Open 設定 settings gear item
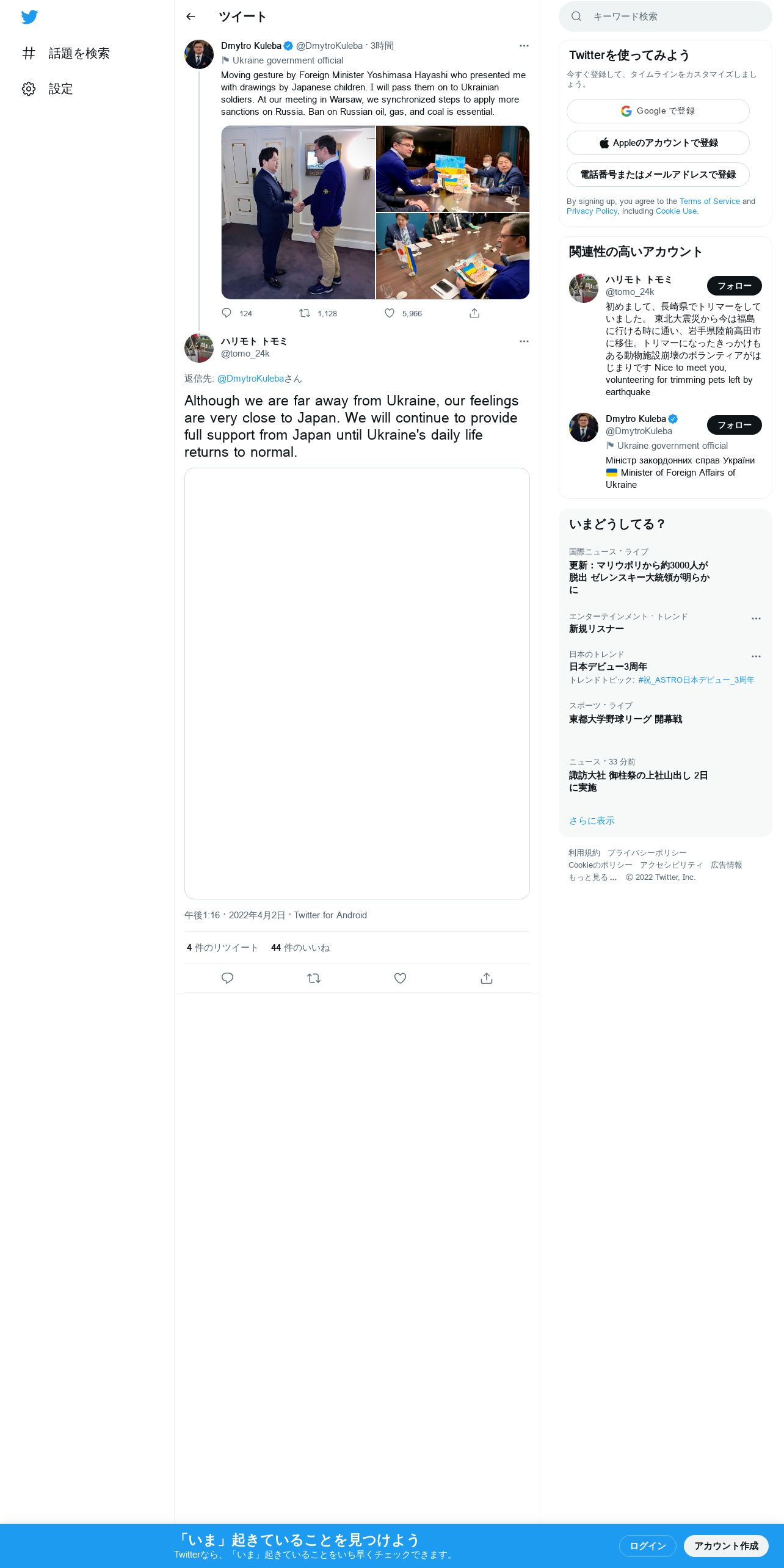The width and height of the screenshot is (784, 1568). 48,89
